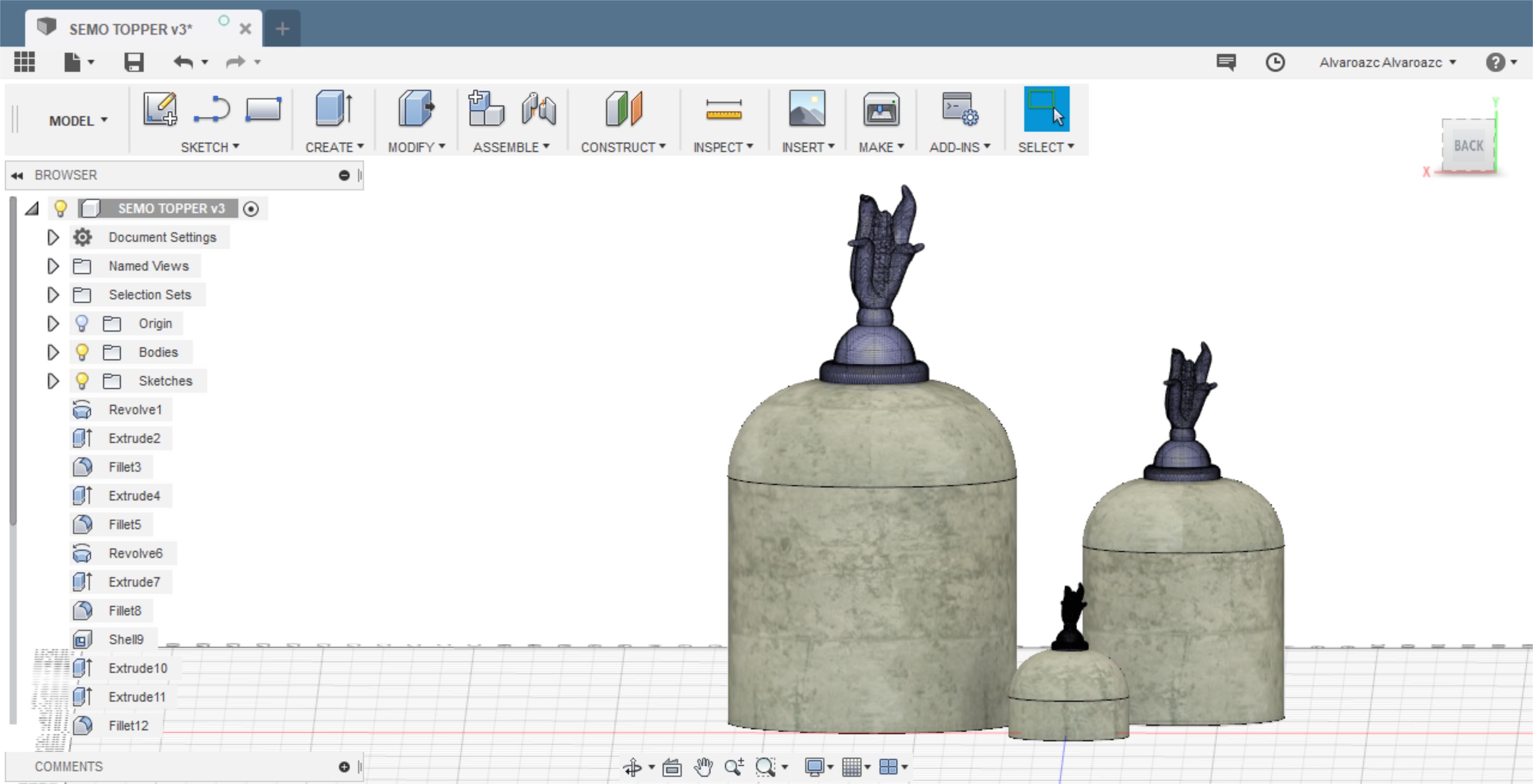Click the Save icon
The image size is (1533, 784).
(134, 62)
